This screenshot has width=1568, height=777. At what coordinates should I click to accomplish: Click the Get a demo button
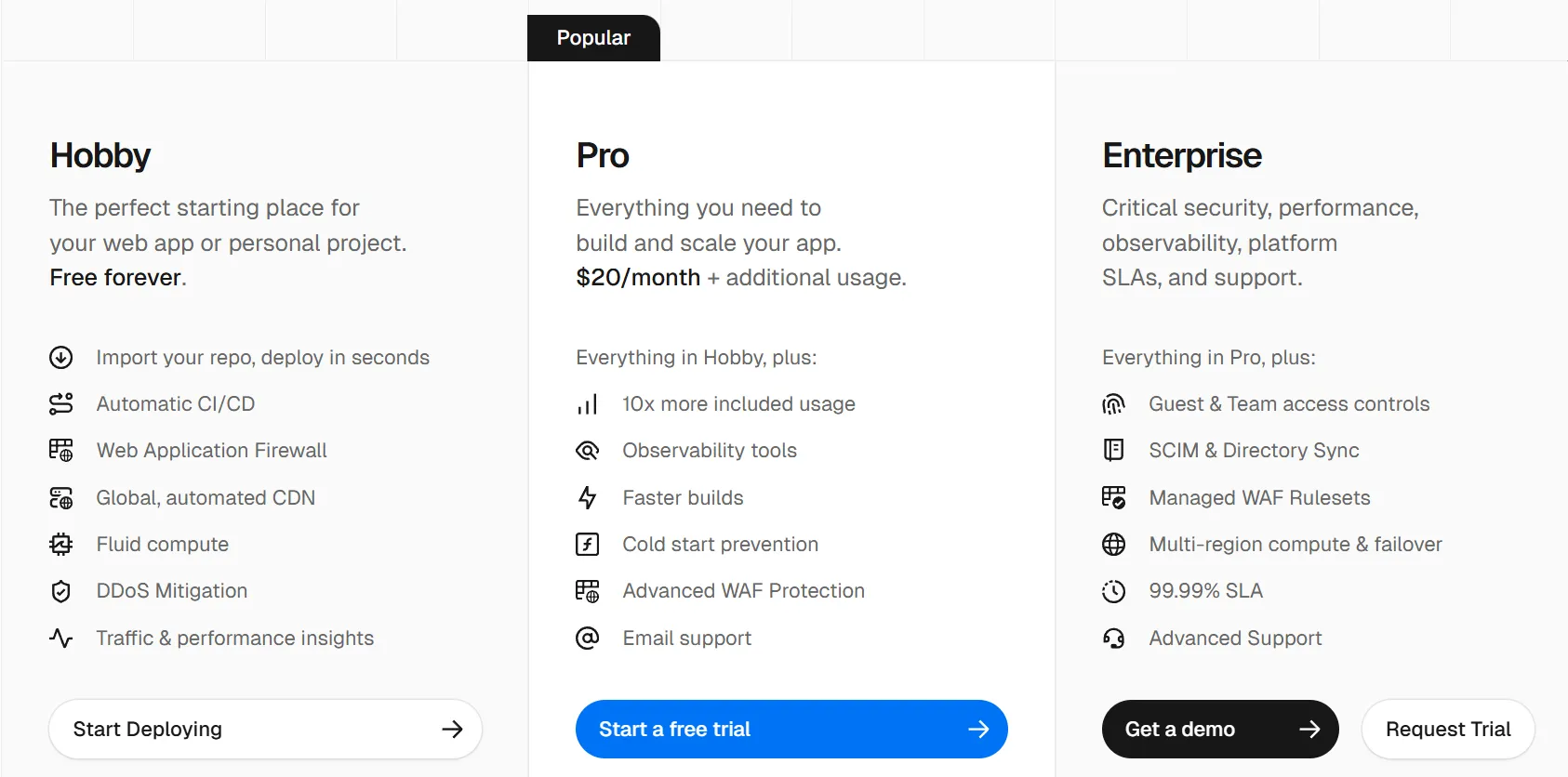1219,730
